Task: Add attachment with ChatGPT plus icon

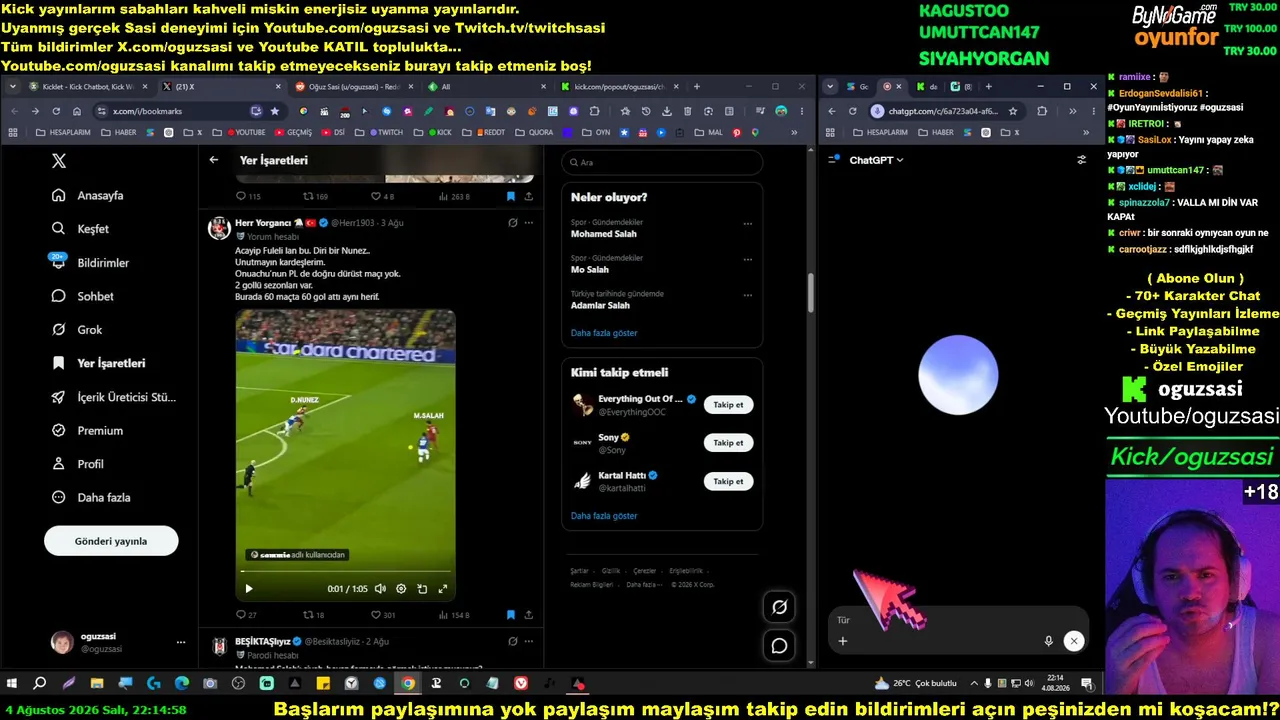Action: point(843,641)
